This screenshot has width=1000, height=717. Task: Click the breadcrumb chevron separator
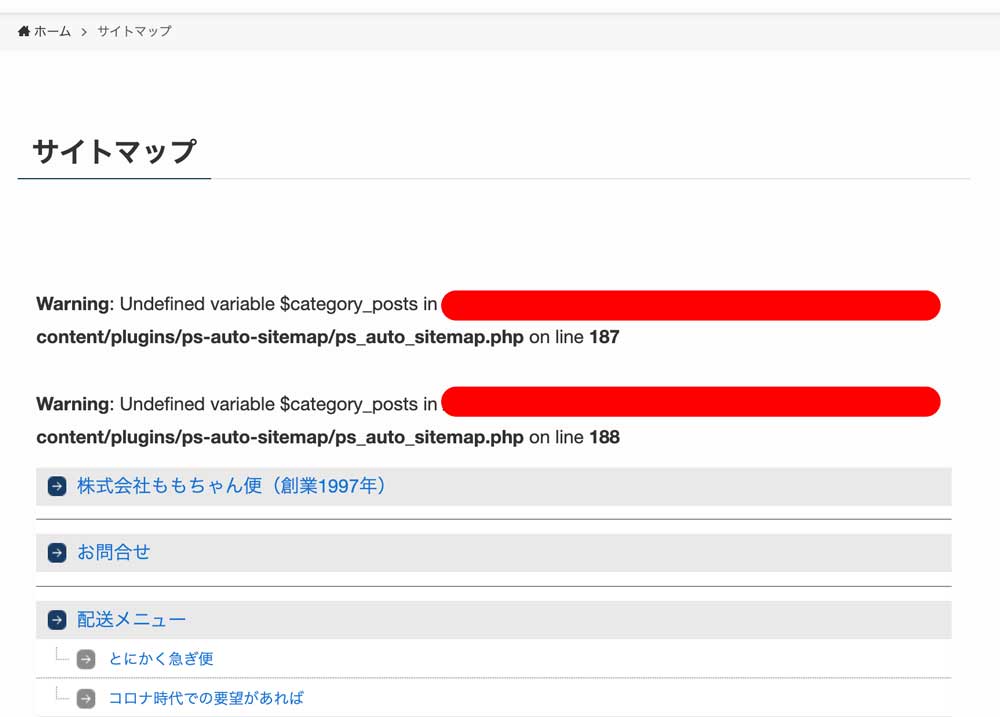pyautogui.click(x=84, y=31)
